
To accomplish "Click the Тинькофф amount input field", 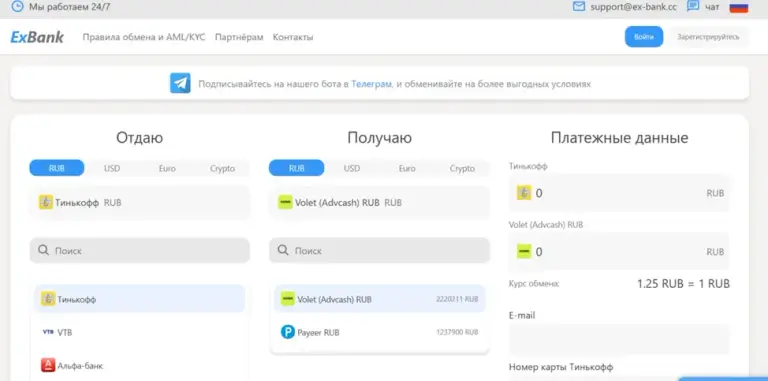I will 619,193.
